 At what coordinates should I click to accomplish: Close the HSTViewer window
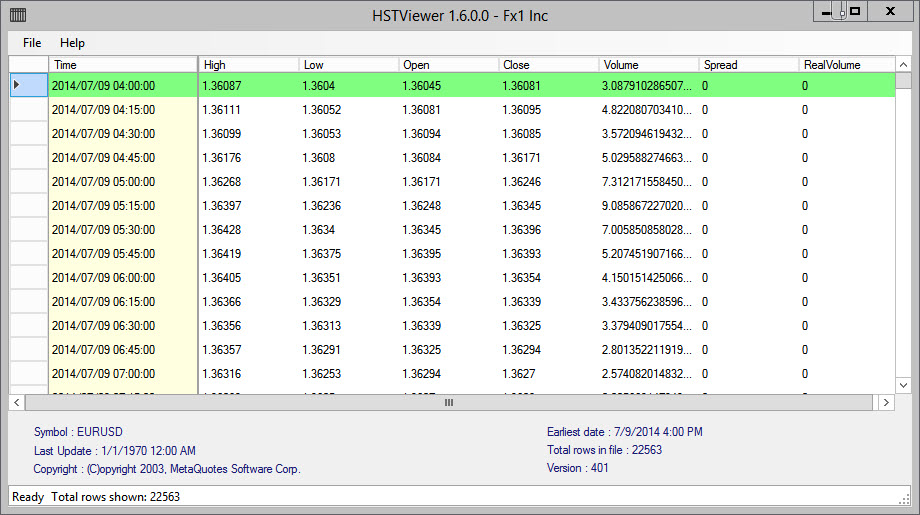coord(890,11)
